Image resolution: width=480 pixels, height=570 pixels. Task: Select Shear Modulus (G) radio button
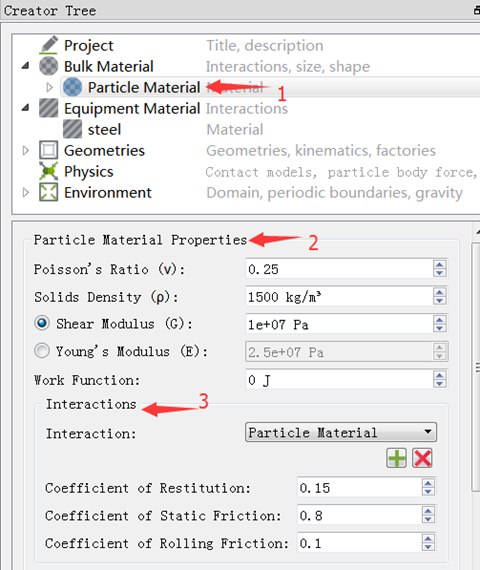click(x=42, y=323)
